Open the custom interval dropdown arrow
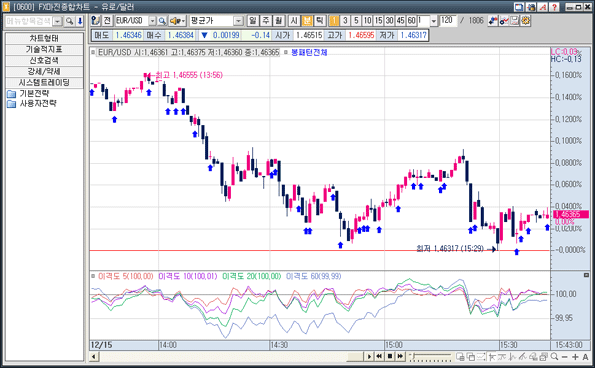595x368 pixels. coord(434,21)
